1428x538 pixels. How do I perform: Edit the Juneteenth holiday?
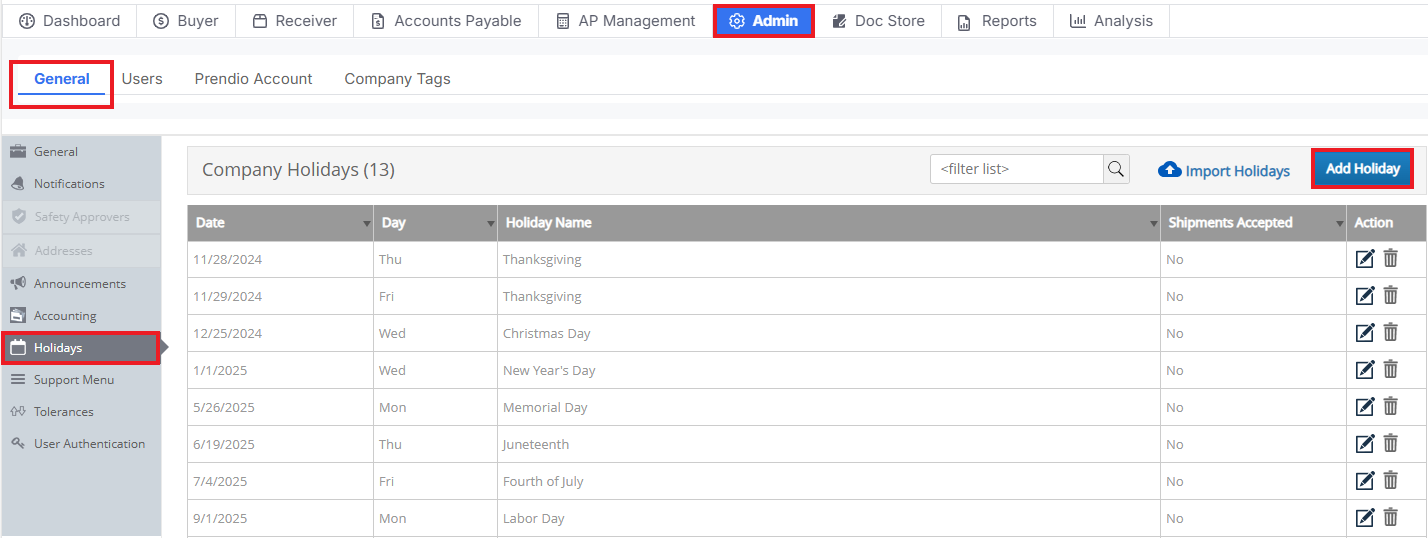pyautogui.click(x=1365, y=444)
